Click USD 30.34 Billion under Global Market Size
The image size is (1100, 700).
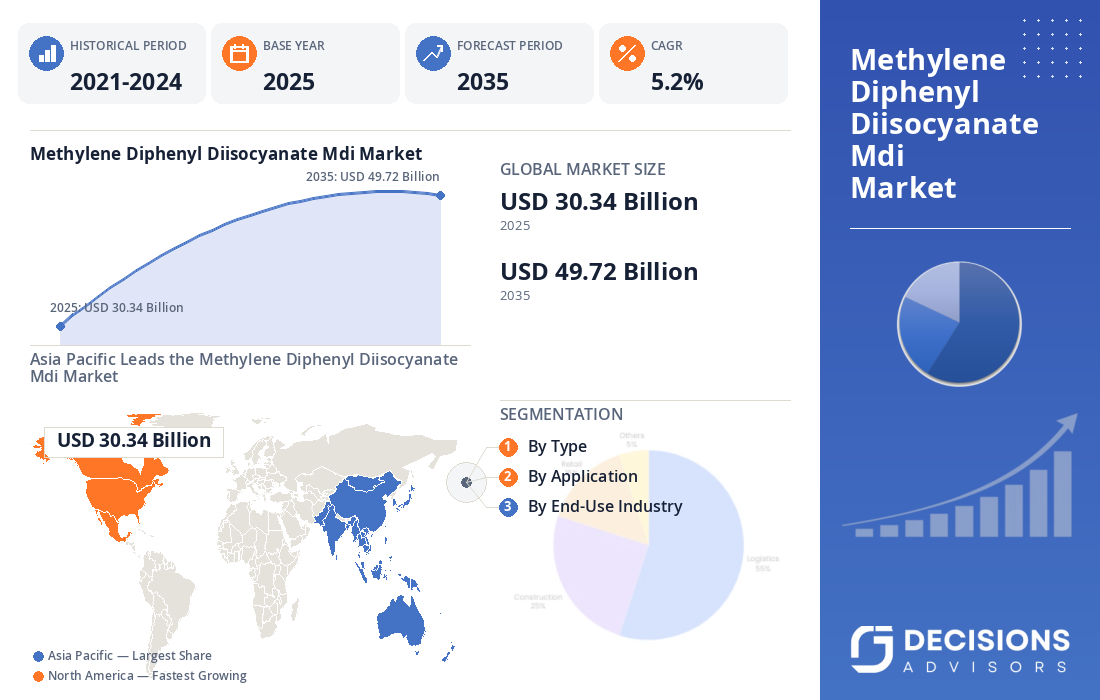[599, 202]
